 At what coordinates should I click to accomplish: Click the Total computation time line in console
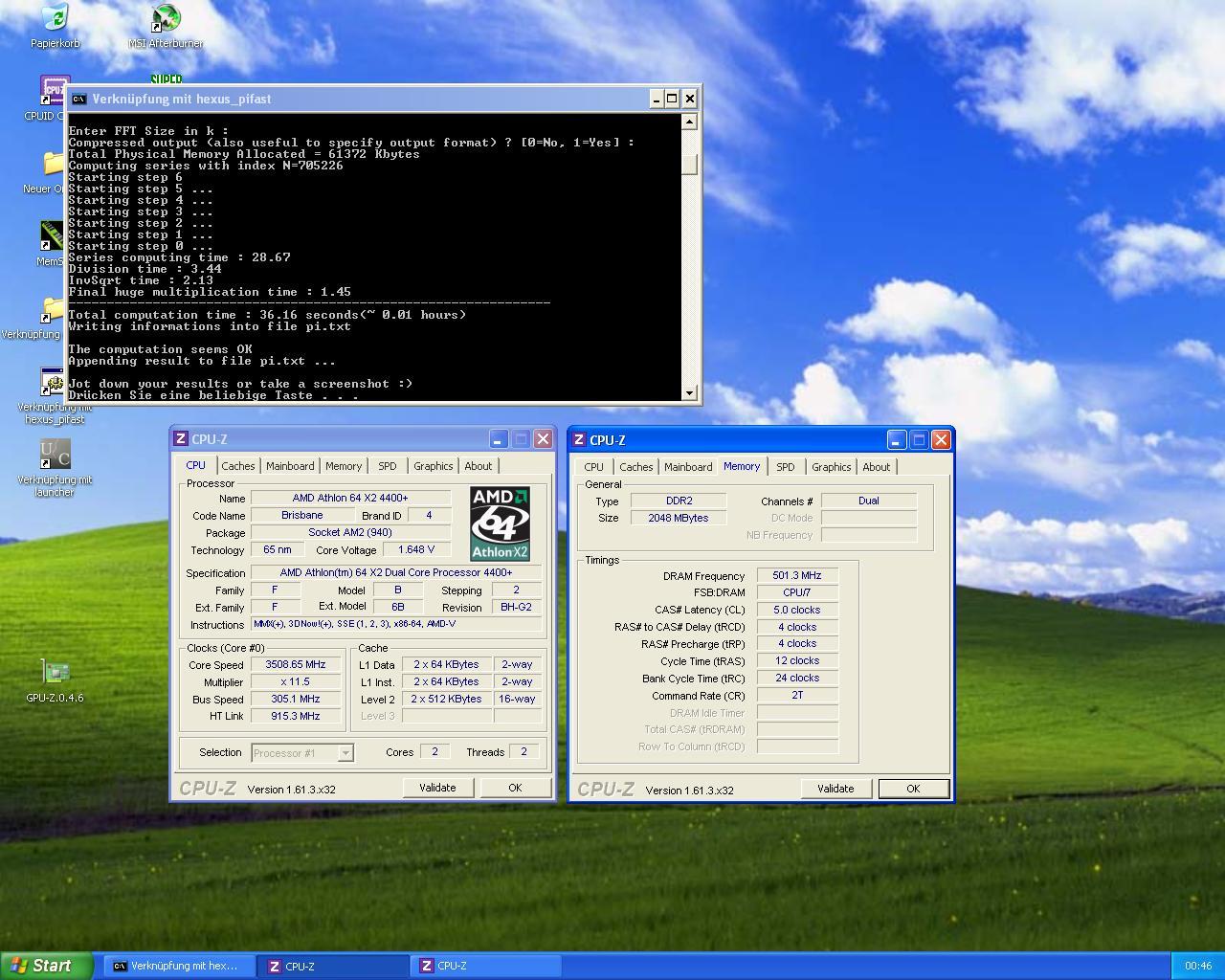coord(267,315)
